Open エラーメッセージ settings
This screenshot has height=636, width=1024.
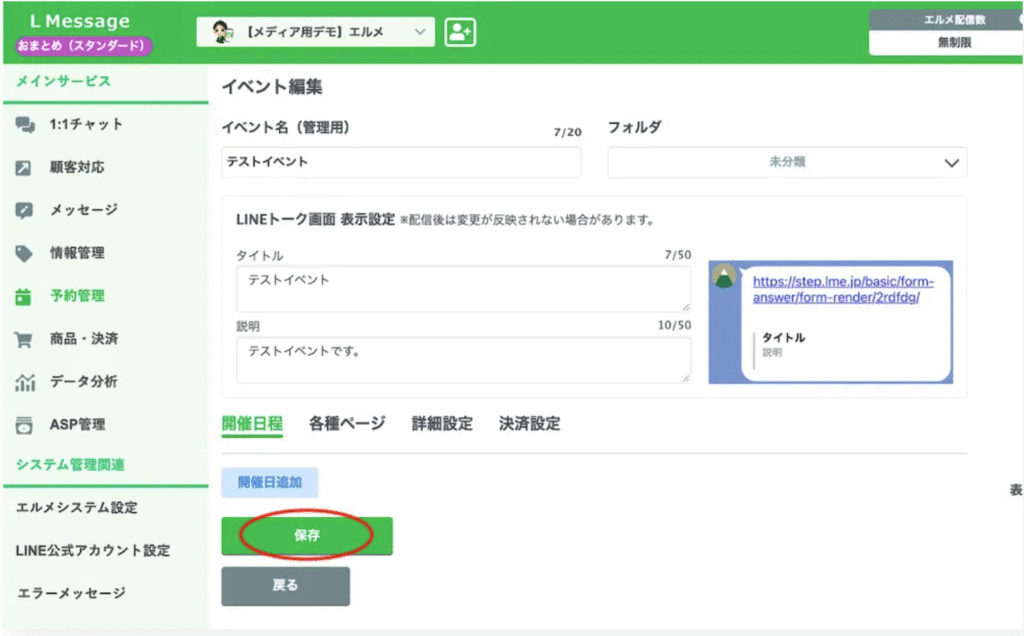tap(71, 594)
